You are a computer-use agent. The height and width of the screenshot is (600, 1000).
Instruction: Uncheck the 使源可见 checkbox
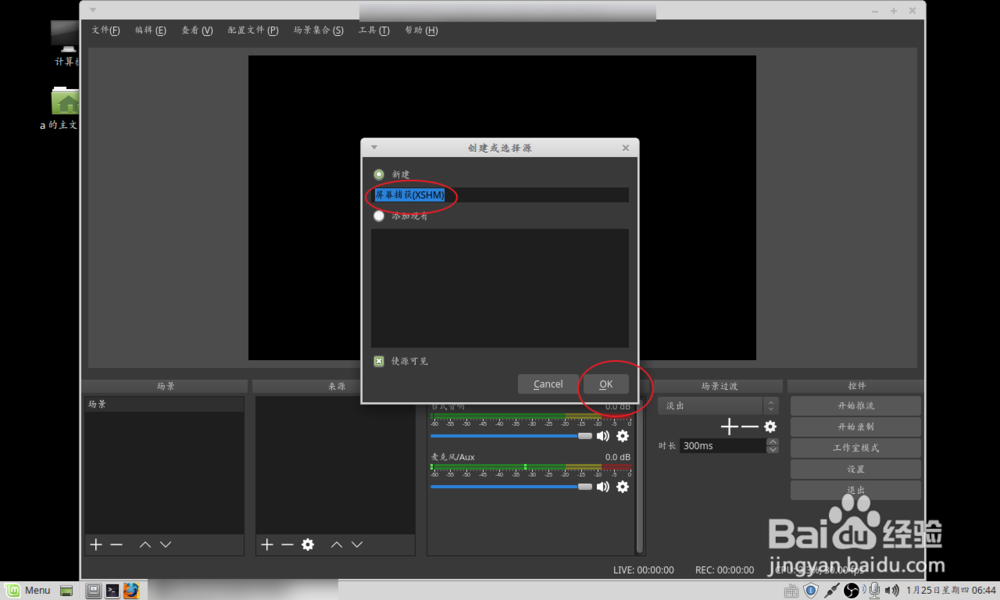tap(379, 361)
